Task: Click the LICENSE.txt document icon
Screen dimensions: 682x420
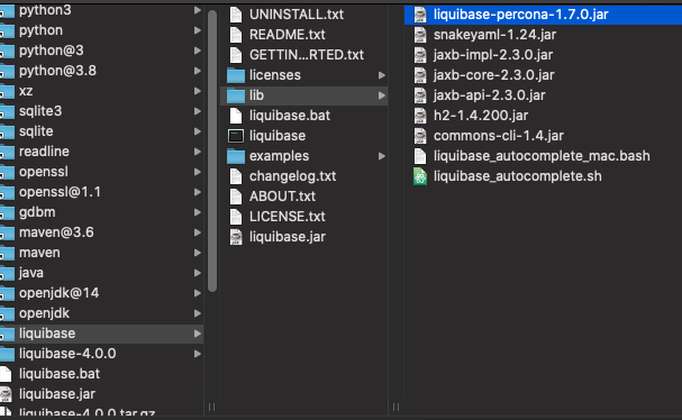Action: pyautogui.click(x=236, y=217)
